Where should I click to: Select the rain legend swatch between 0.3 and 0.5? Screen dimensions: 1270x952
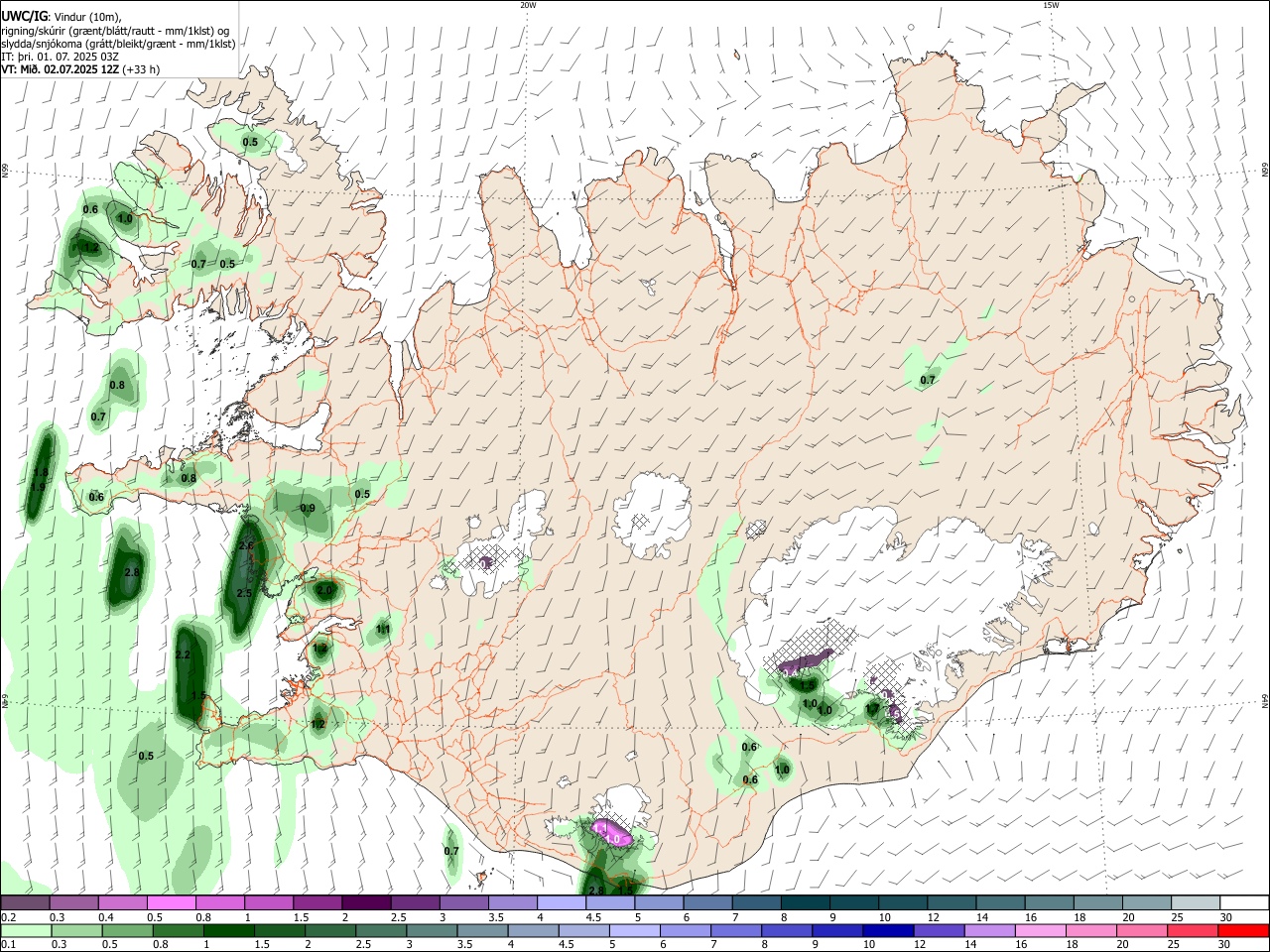(75, 931)
